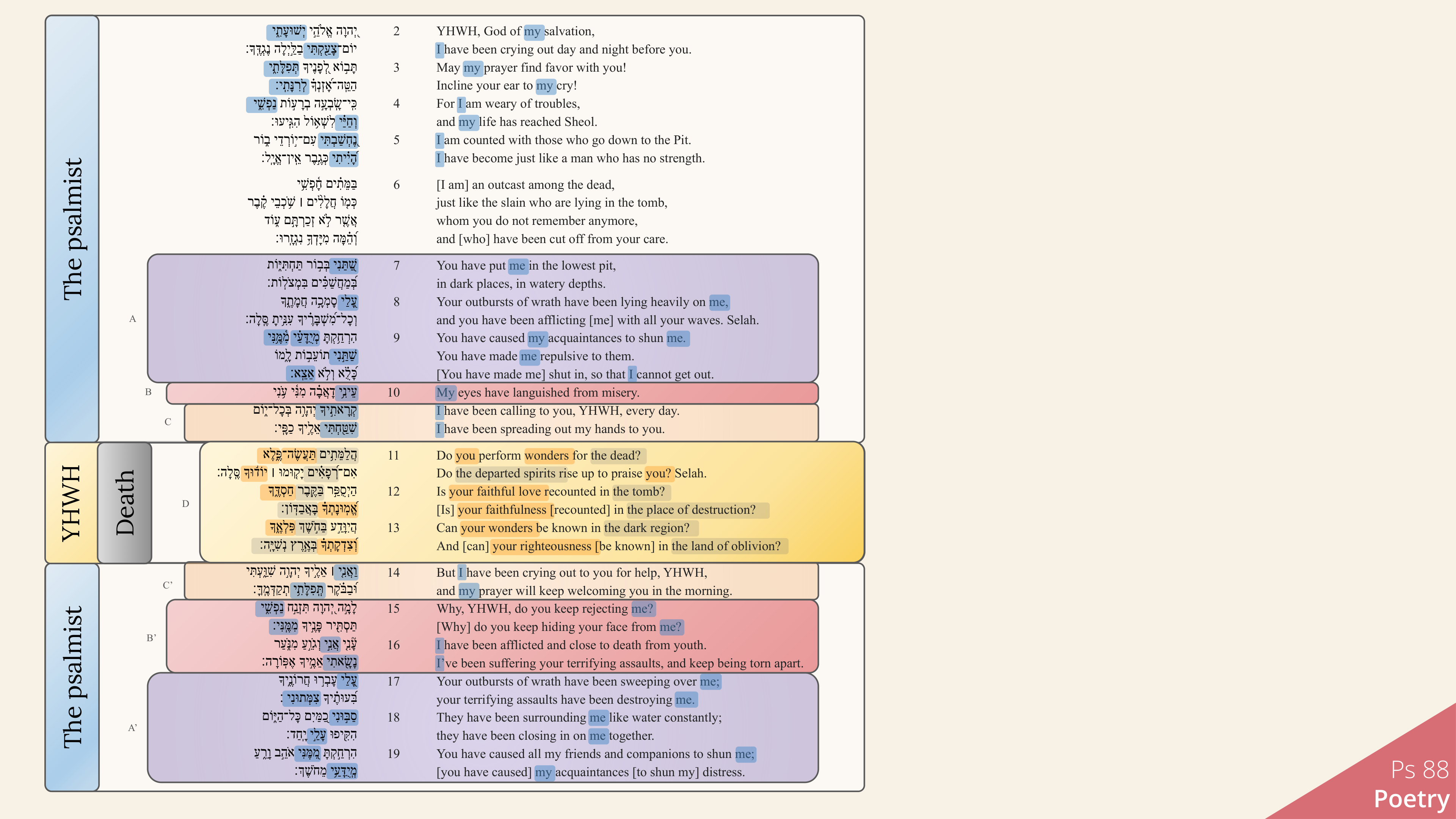Click verse number 19
The width and height of the screenshot is (1456, 819).
(394, 753)
